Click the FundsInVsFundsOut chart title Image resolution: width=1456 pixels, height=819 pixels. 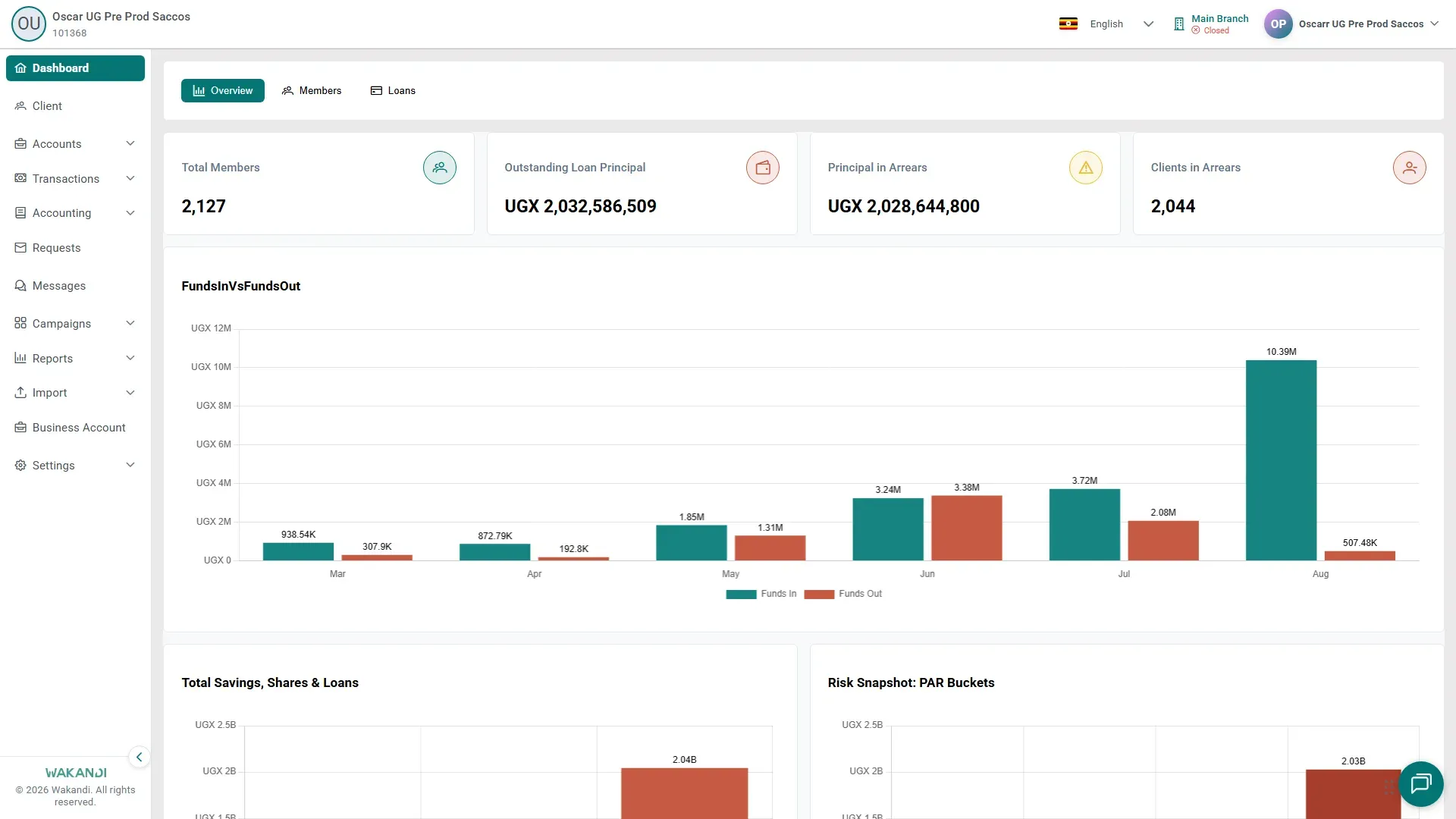(241, 286)
